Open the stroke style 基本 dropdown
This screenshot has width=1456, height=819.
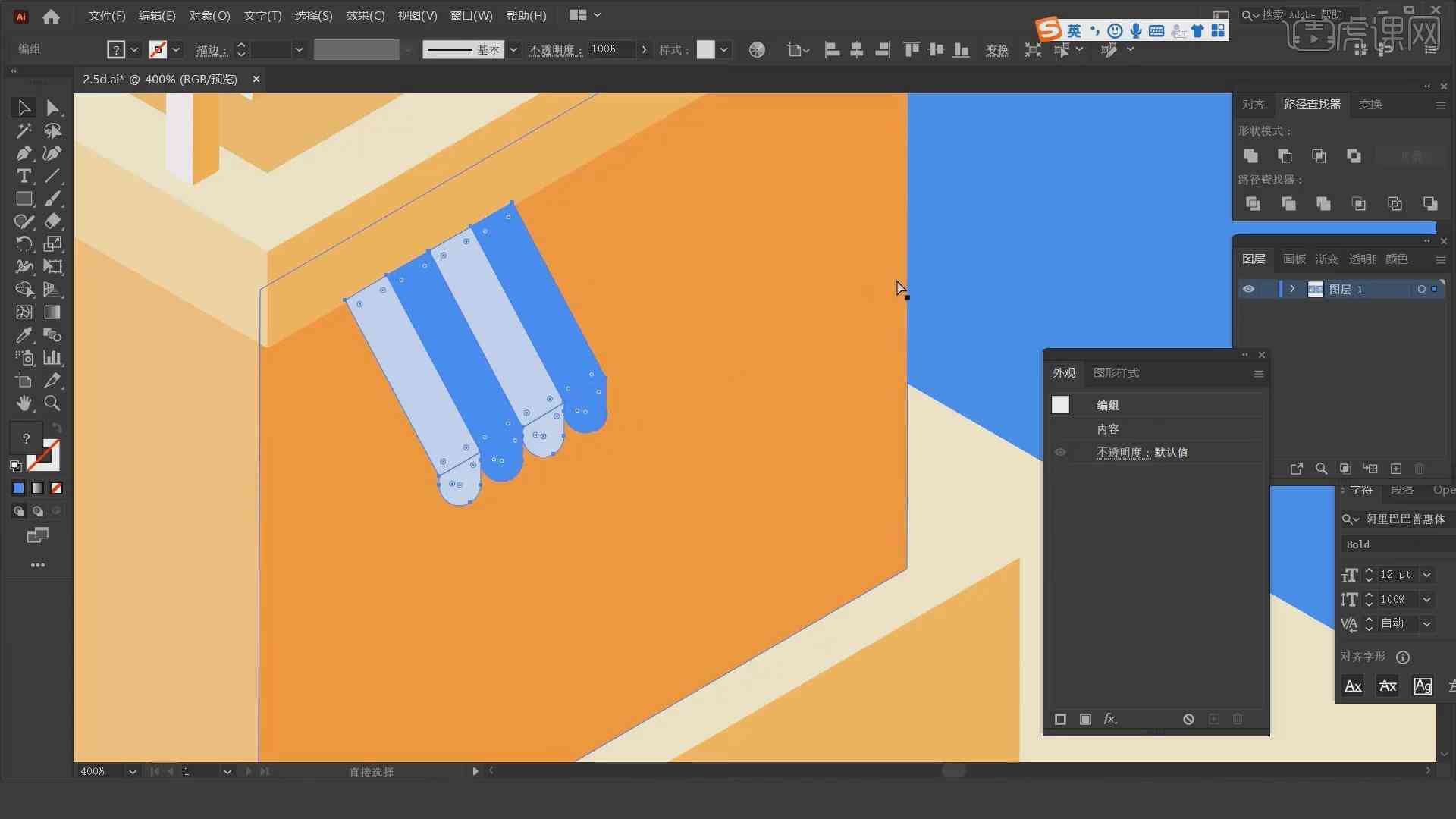[513, 49]
